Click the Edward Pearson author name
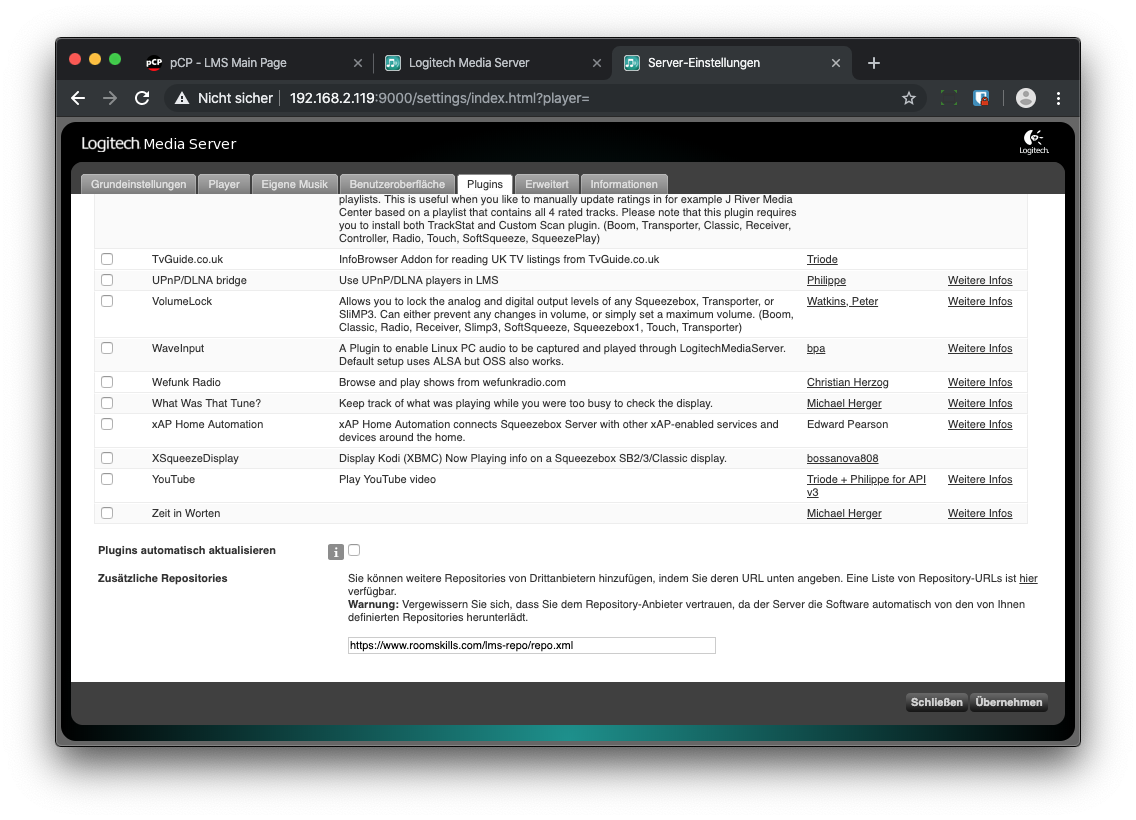Image resolution: width=1136 pixels, height=820 pixels. coord(848,424)
